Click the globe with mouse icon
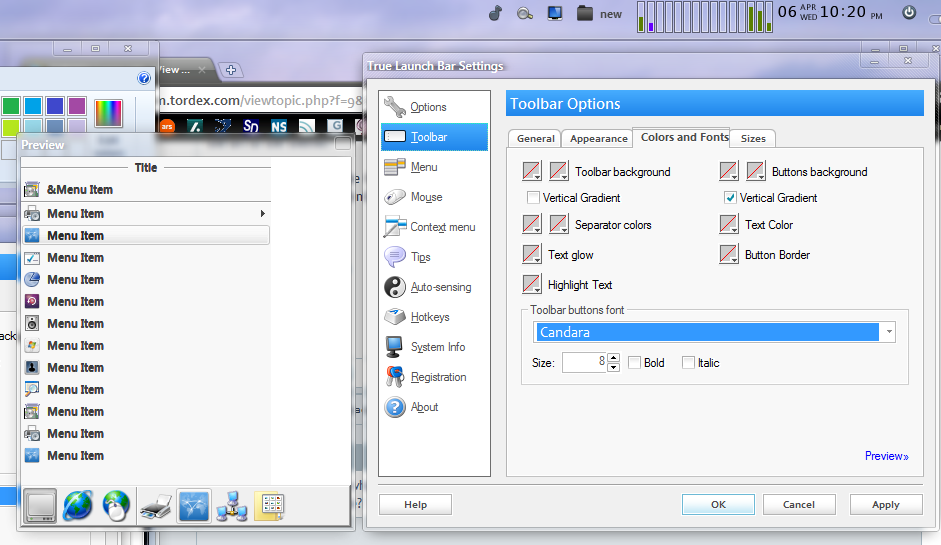This screenshot has height=545, width=941. coord(117,506)
